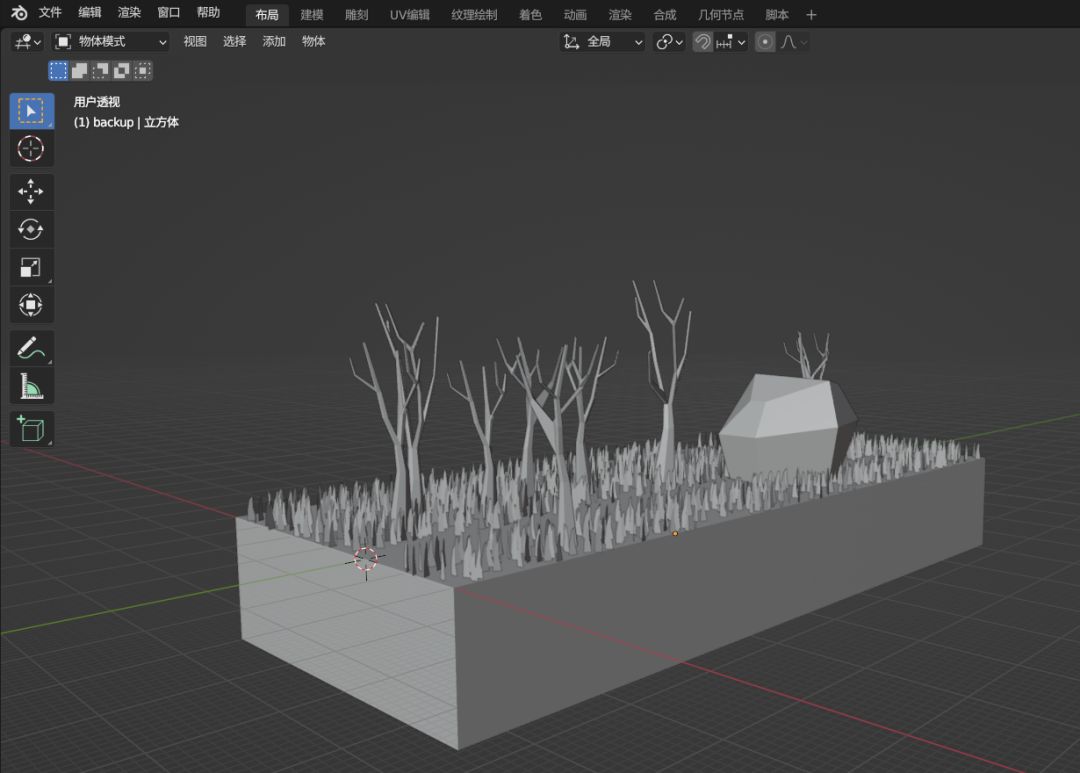This screenshot has width=1080, height=773.
Task: Select the Transform tool
Action: click(x=31, y=304)
